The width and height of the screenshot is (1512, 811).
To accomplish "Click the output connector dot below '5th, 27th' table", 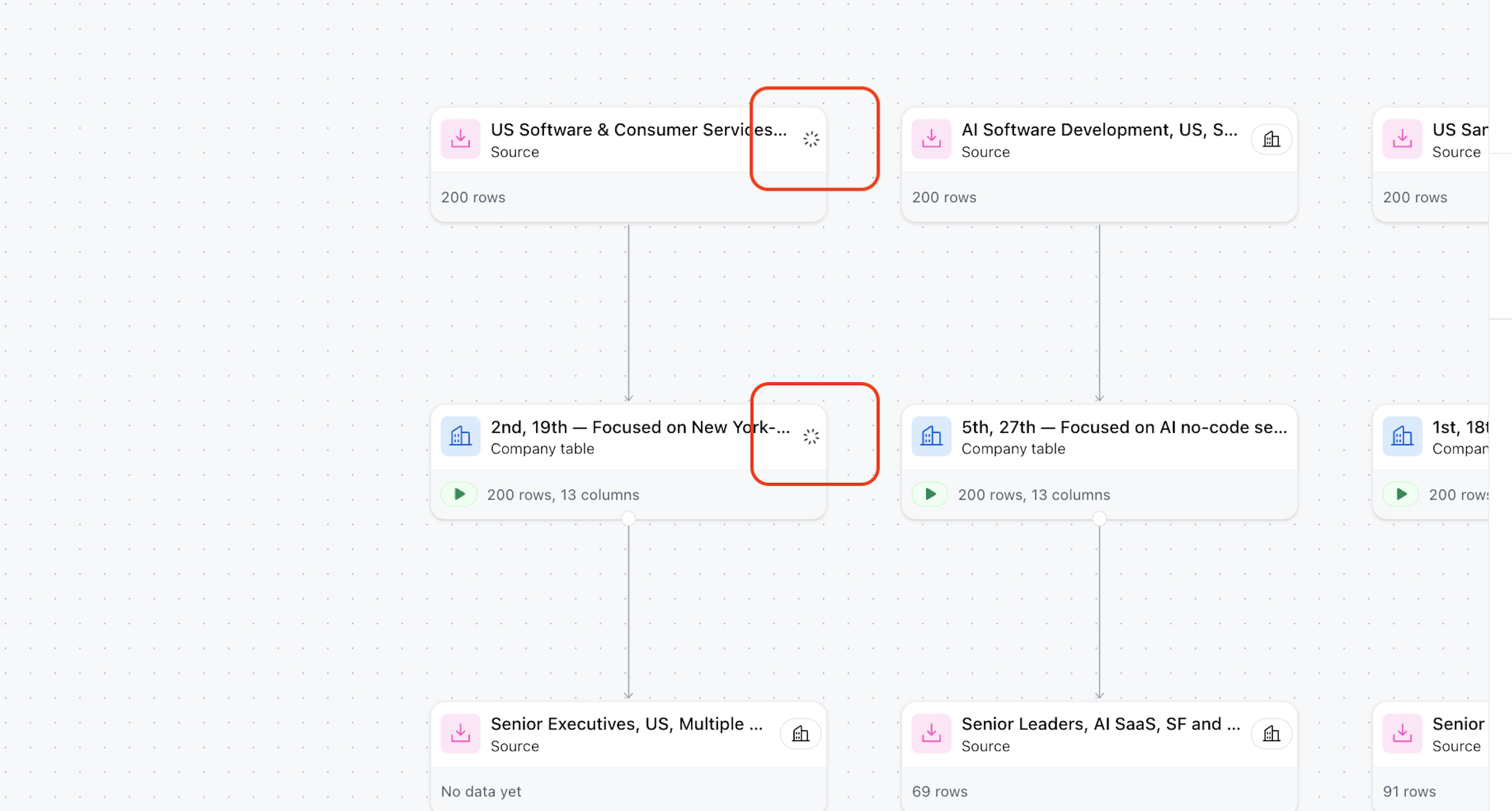I will click(x=1099, y=518).
